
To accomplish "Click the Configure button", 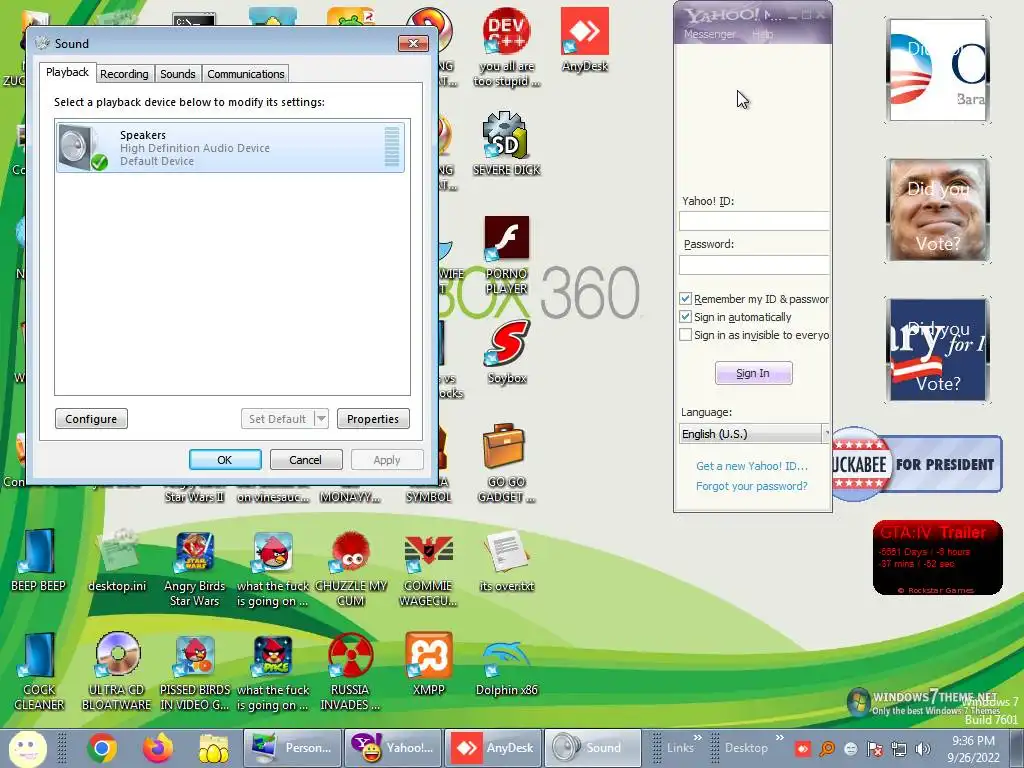I will pos(91,419).
